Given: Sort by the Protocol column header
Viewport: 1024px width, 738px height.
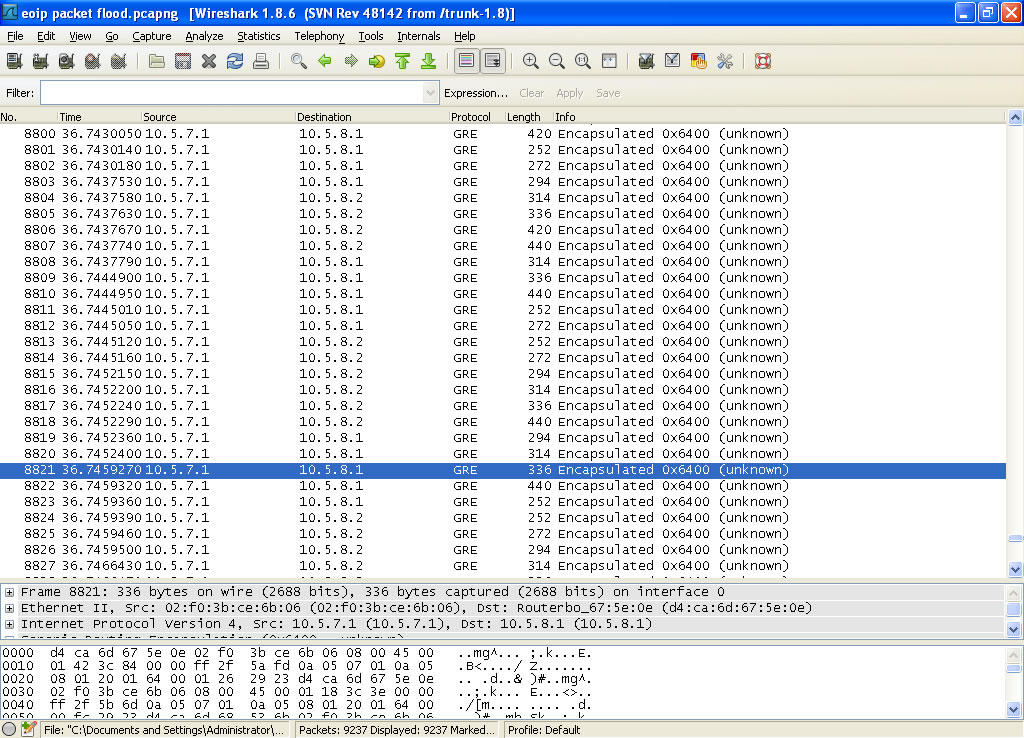Looking at the screenshot, I should 476,117.
